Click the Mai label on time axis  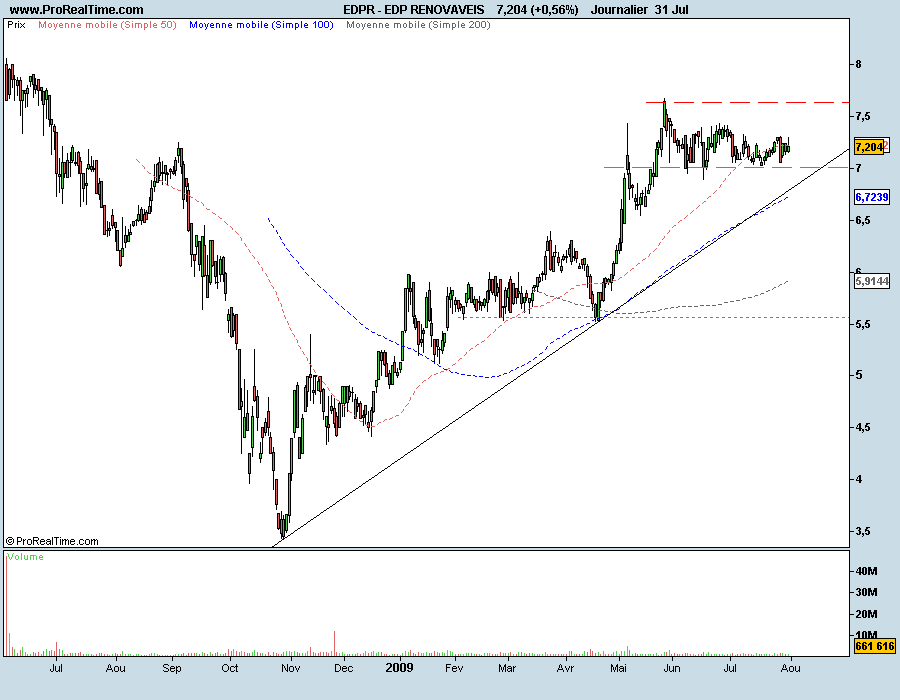618,668
